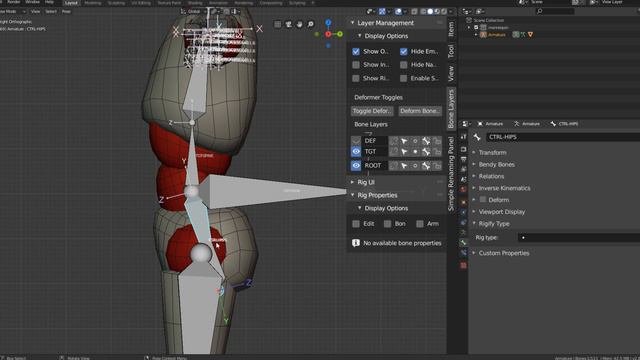Click select-arrow icon in ROOT layer row
This screenshot has width=640, height=360.
point(404,166)
